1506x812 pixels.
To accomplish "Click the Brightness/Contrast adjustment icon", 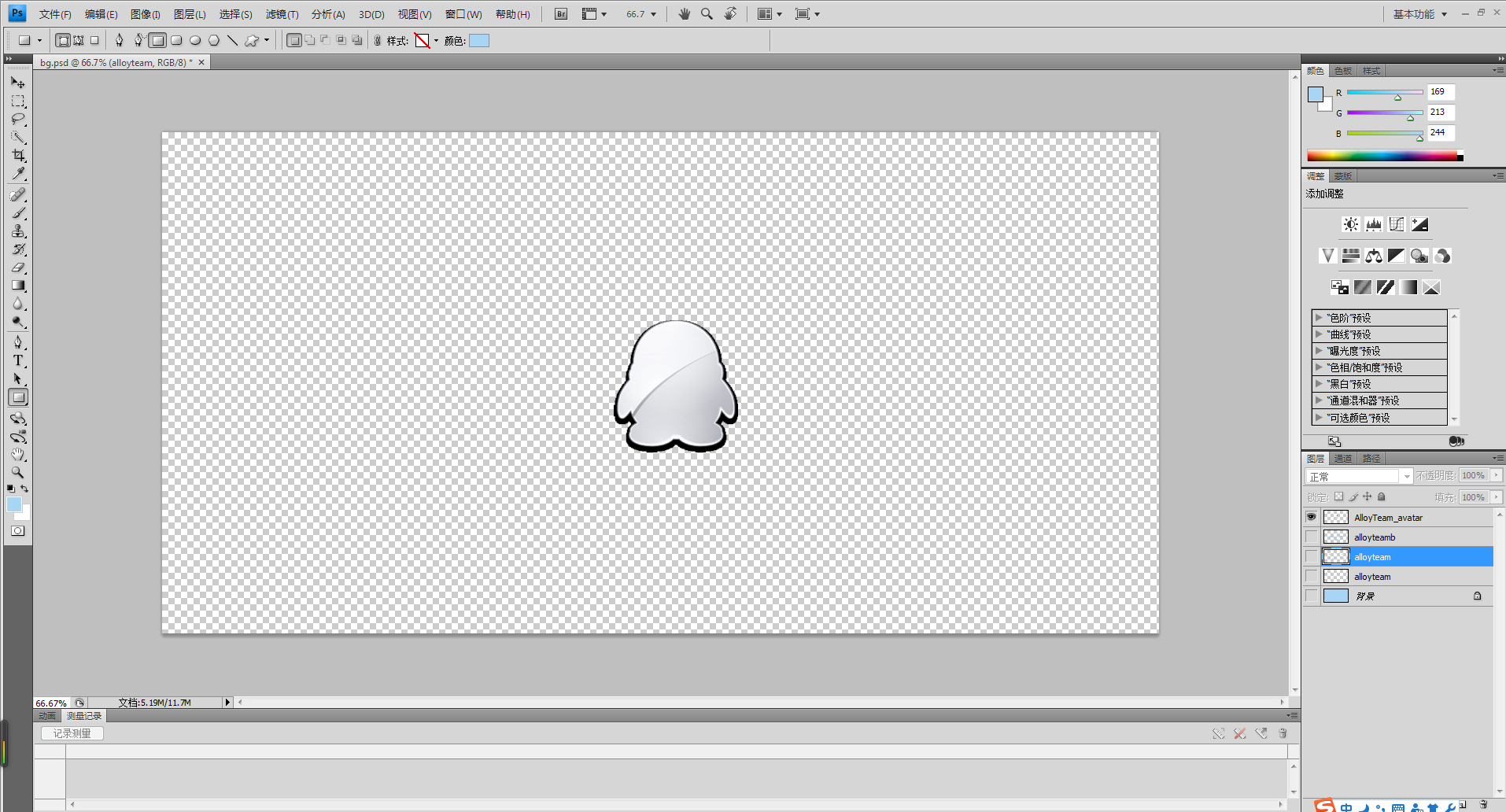I will point(1350,225).
